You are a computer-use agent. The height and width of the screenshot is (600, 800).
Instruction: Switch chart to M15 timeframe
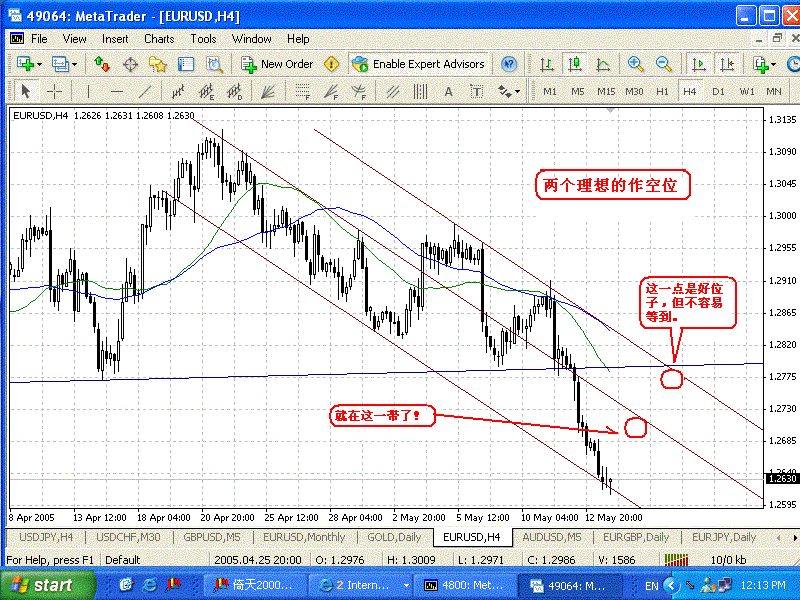click(606, 92)
